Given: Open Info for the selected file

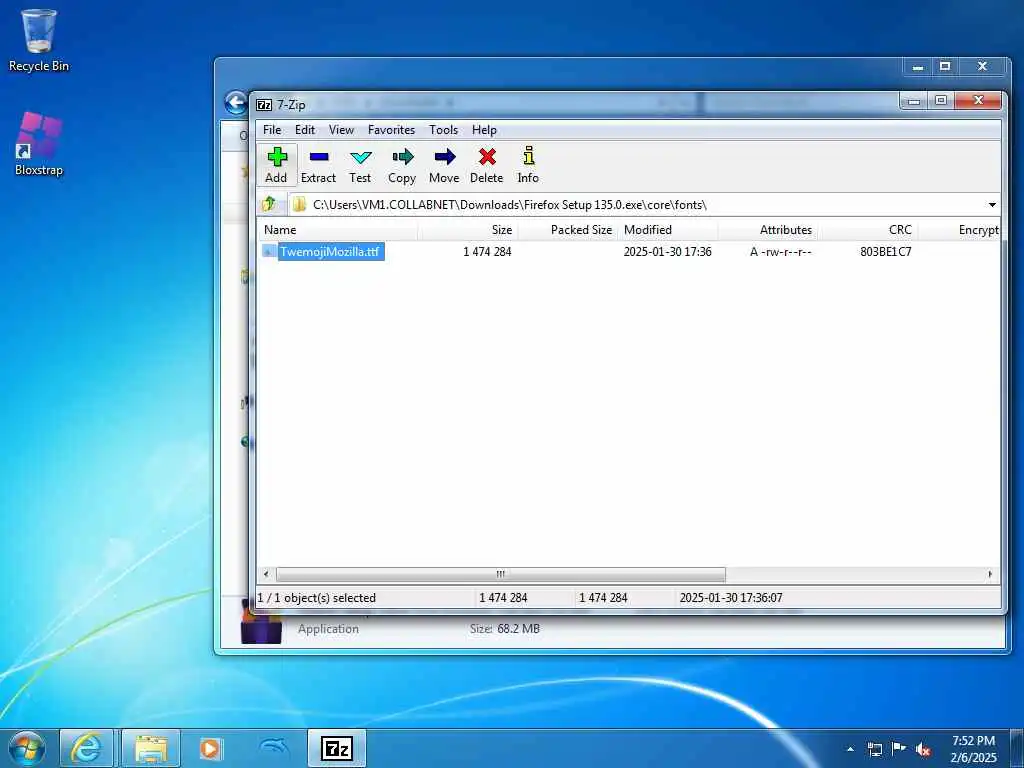Looking at the screenshot, I should point(528,165).
